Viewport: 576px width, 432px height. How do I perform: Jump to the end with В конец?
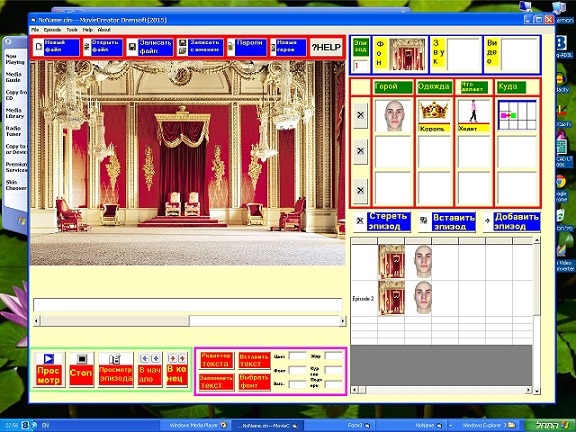(177, 369)
